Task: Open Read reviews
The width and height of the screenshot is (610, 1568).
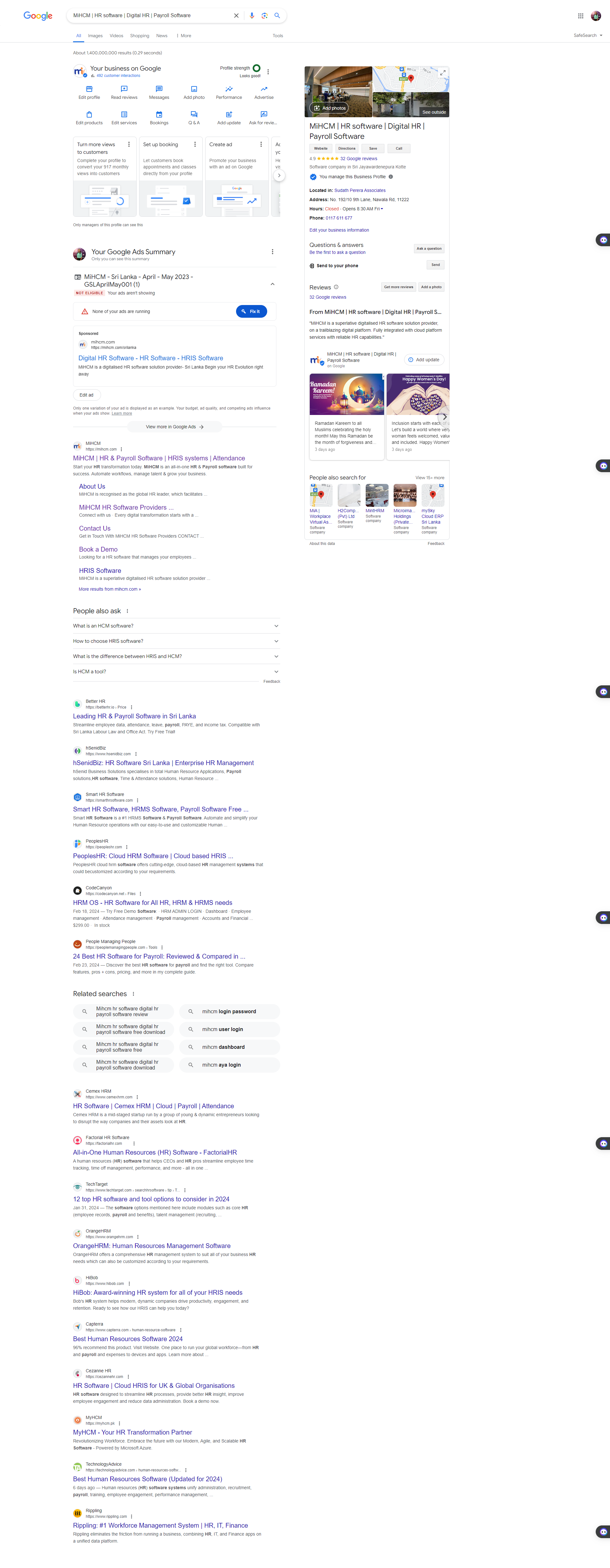Action: (124, 92)
